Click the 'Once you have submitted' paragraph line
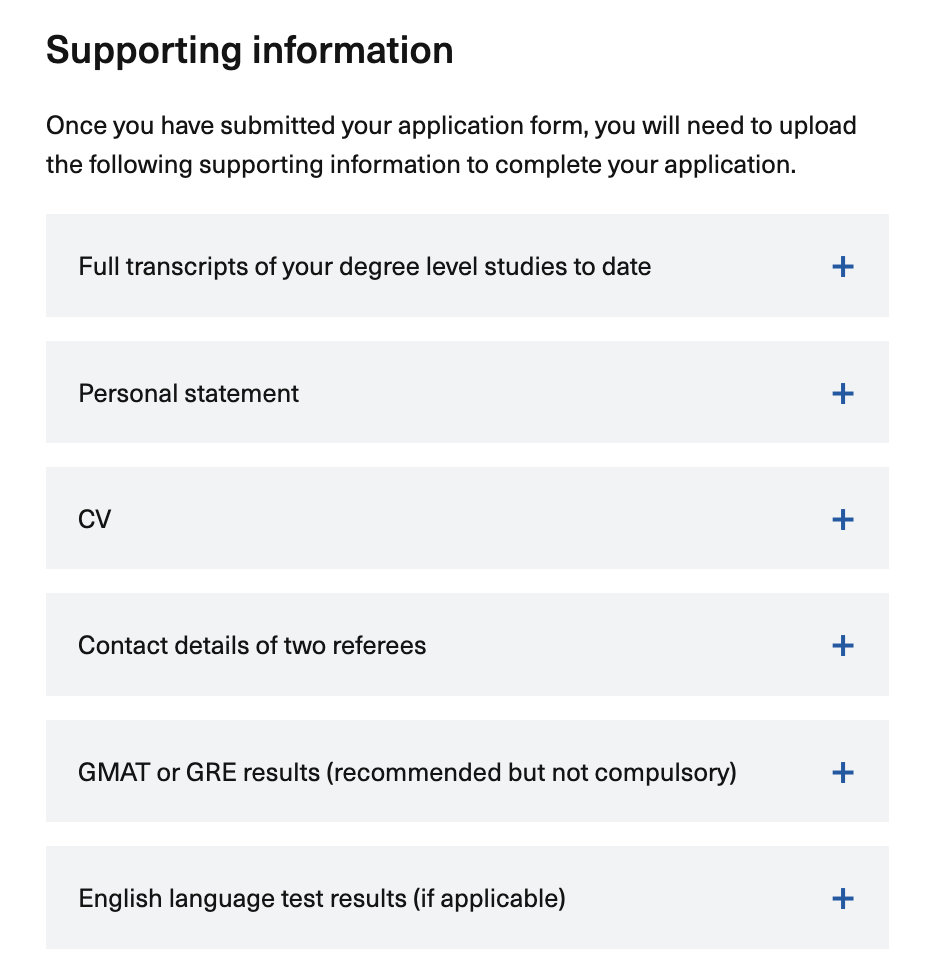 click(451, 127)
